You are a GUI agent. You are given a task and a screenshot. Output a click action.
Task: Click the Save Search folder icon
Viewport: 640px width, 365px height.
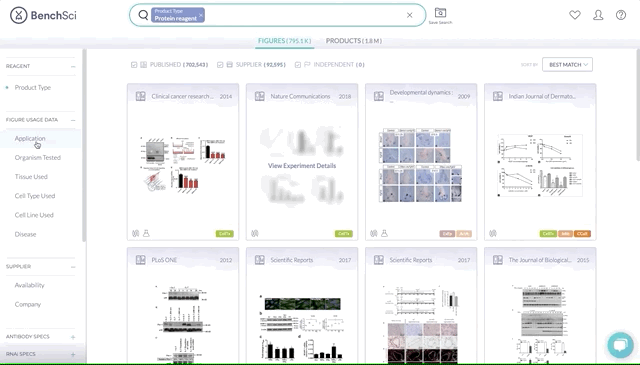click(440, 13)
